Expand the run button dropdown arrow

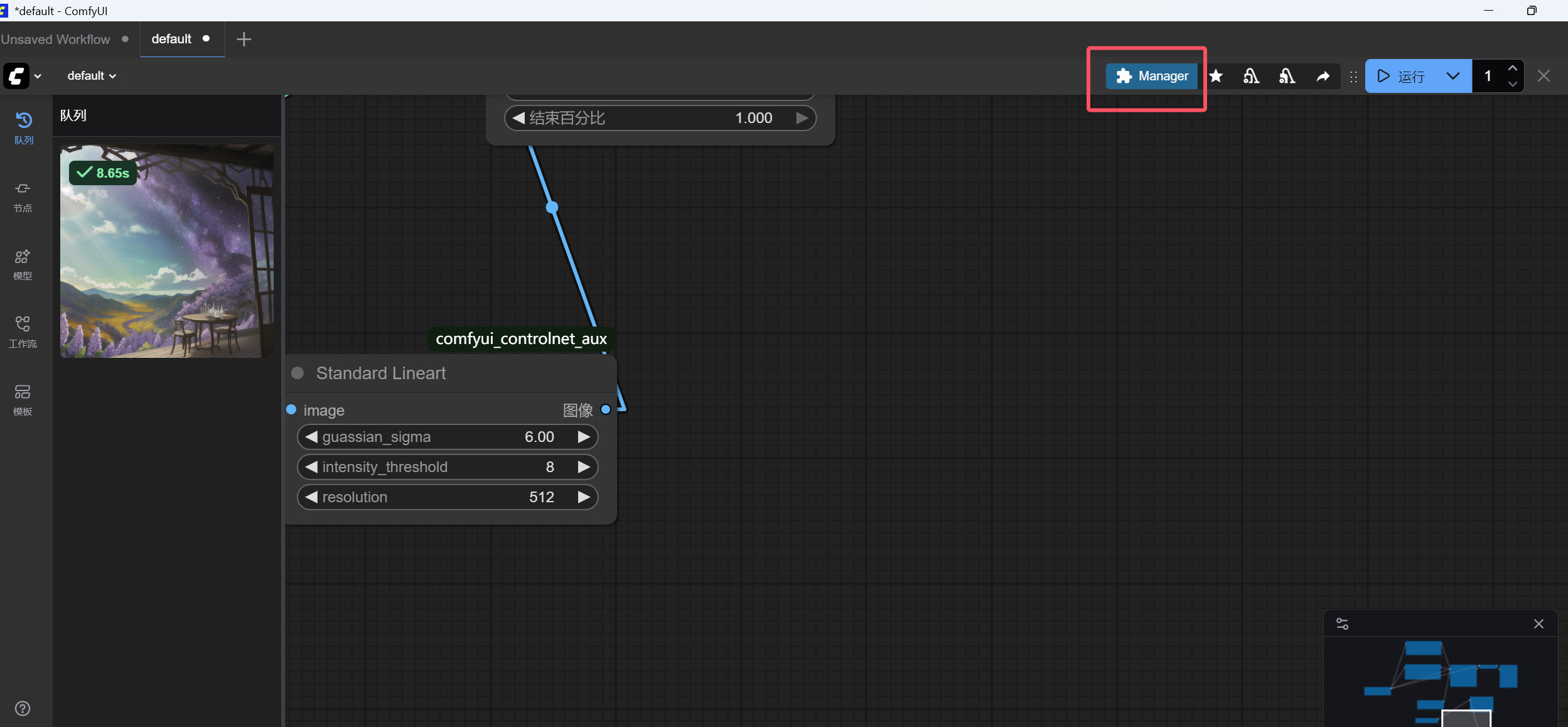1453,76
